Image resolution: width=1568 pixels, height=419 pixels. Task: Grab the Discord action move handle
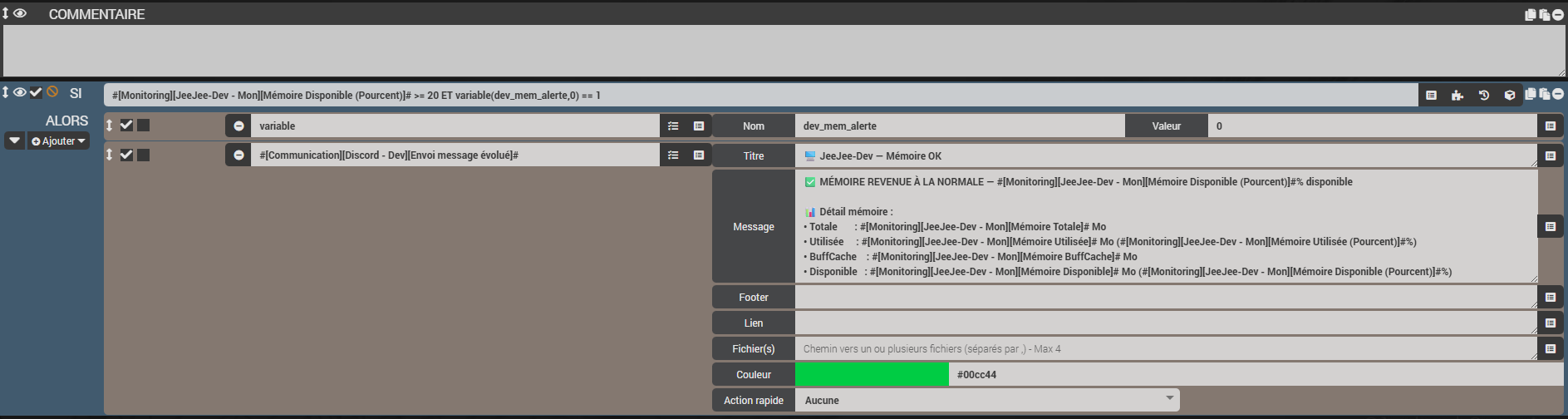(109, 155)
